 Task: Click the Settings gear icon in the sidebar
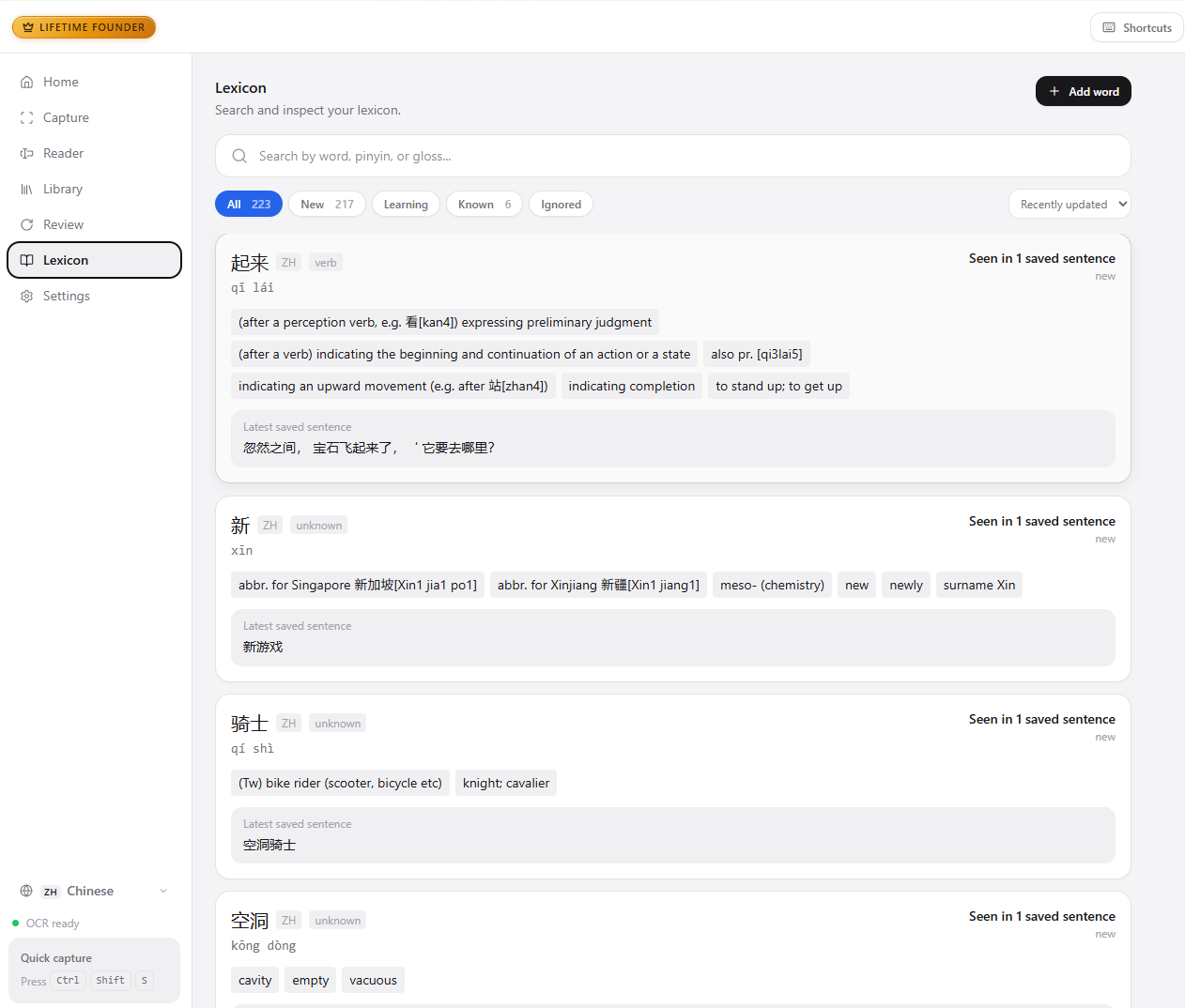click(x=27, y=296)
